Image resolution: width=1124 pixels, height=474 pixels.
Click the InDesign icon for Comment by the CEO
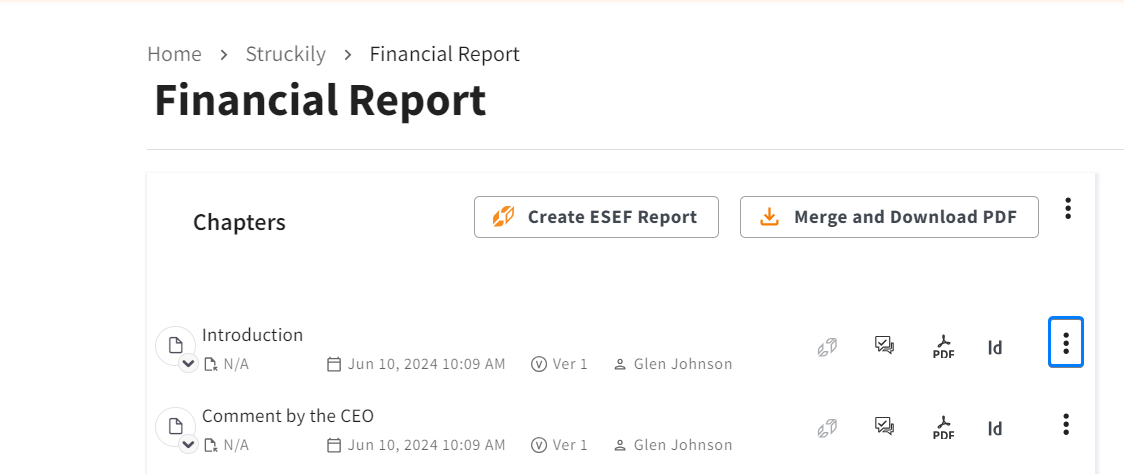995,429
